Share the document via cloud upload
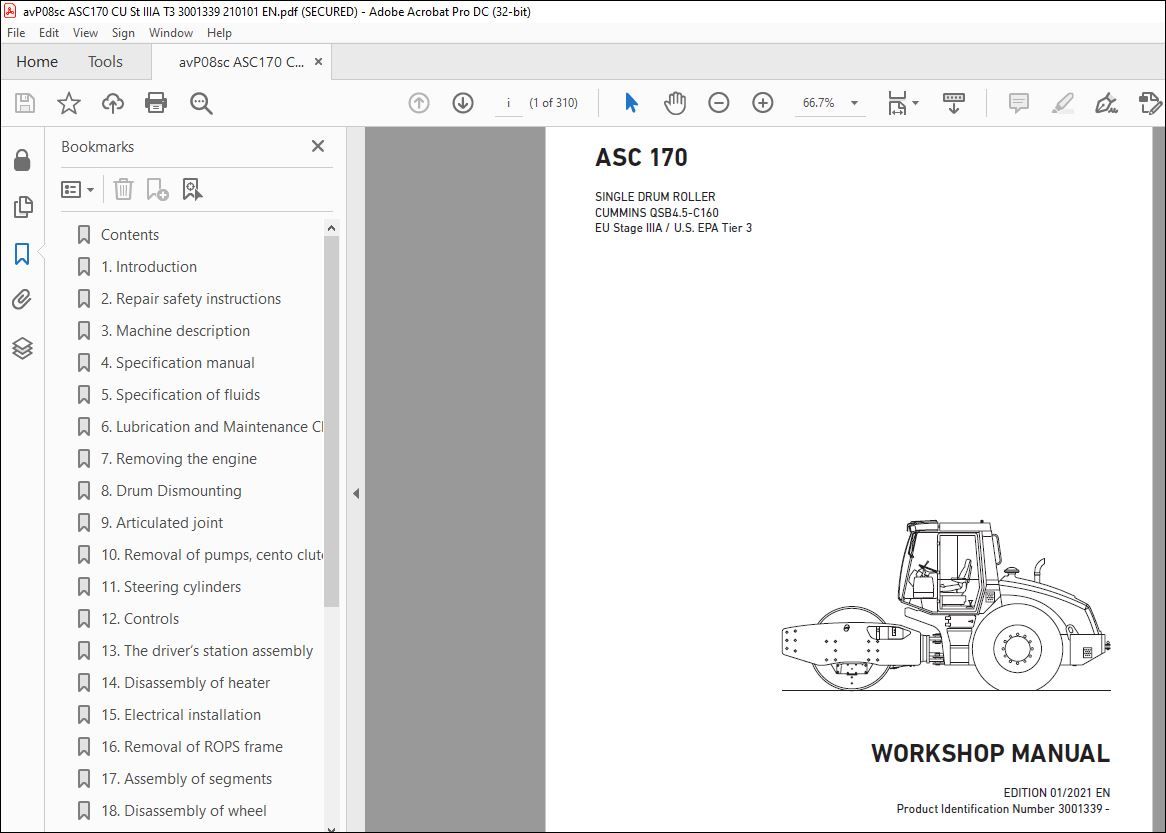The width and height of the screenshot is (1166, 833). [x=112, y=102]
